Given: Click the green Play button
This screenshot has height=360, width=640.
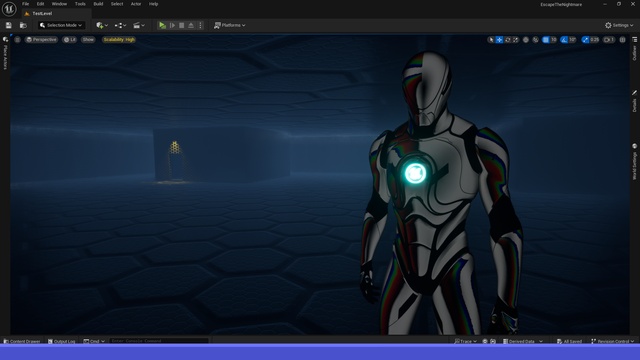Looking at the screenshot, I should [x=162, y=25].
